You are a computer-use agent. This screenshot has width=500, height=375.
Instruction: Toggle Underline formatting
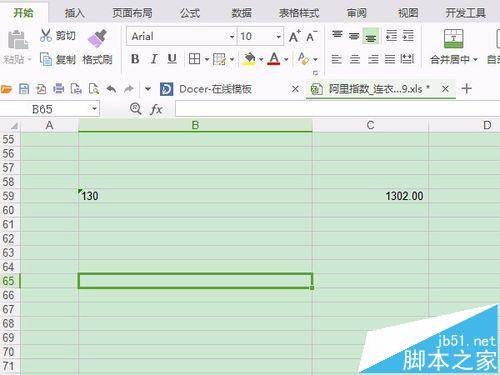172,59
